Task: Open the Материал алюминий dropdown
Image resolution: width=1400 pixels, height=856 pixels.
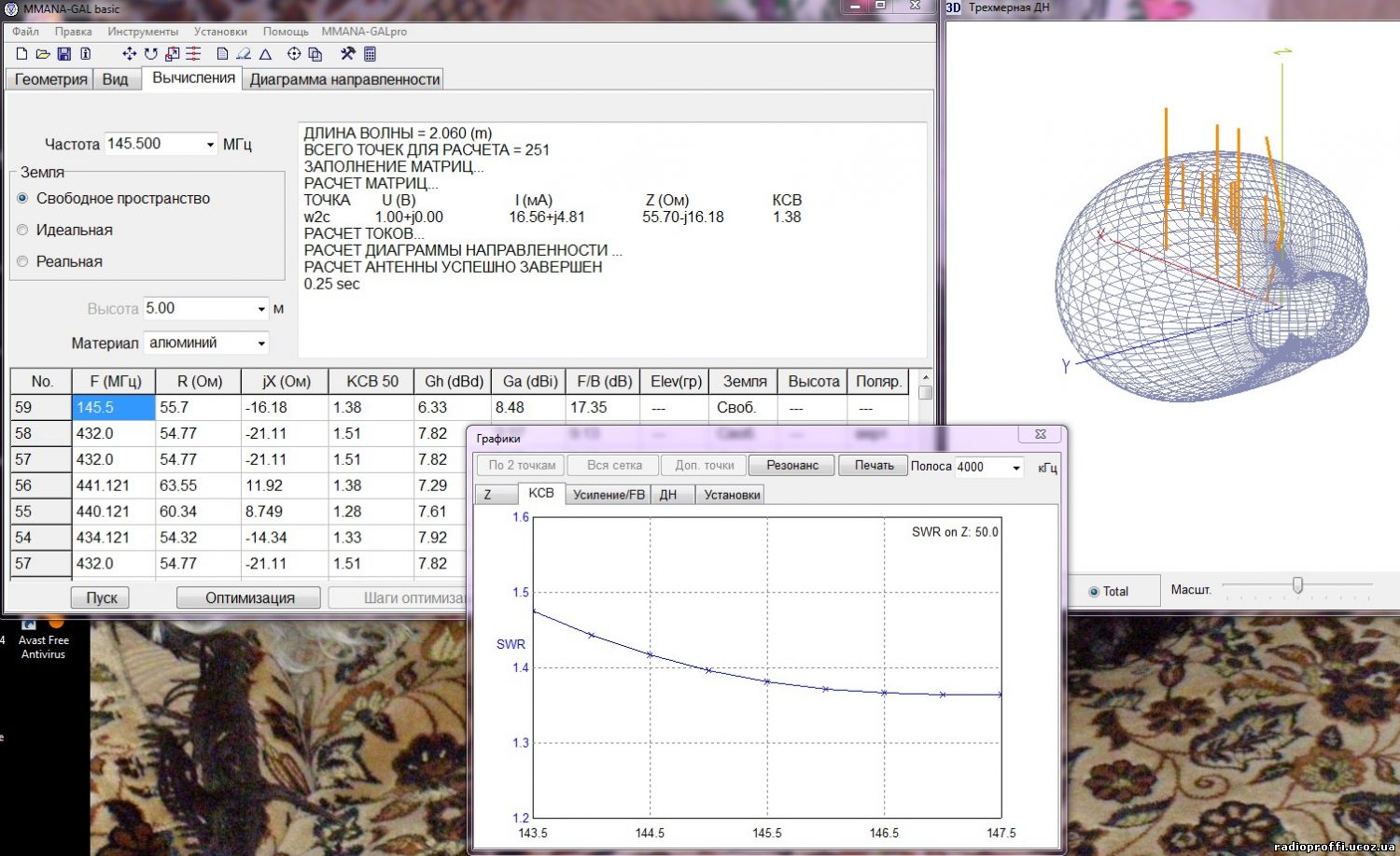Action: pos(261,344)
